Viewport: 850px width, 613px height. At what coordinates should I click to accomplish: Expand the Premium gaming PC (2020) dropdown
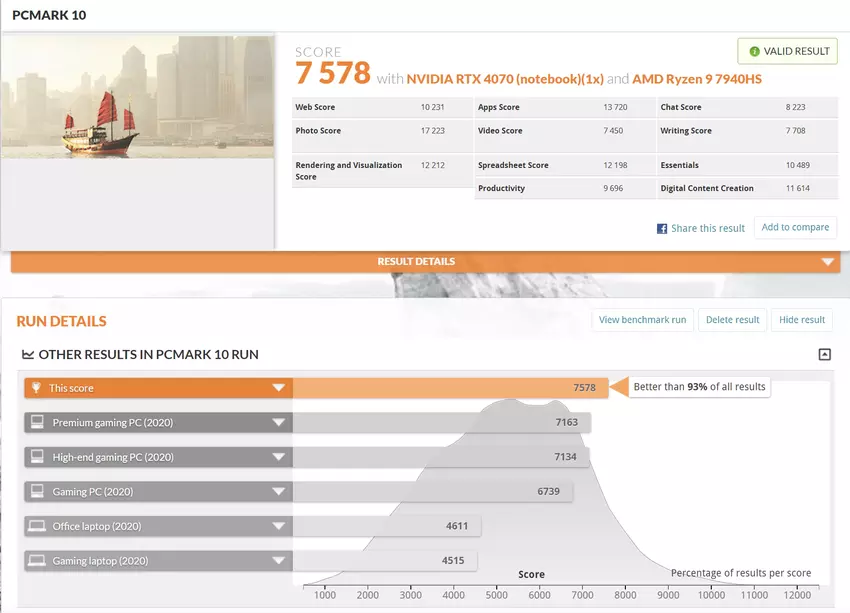coord(278,423)
